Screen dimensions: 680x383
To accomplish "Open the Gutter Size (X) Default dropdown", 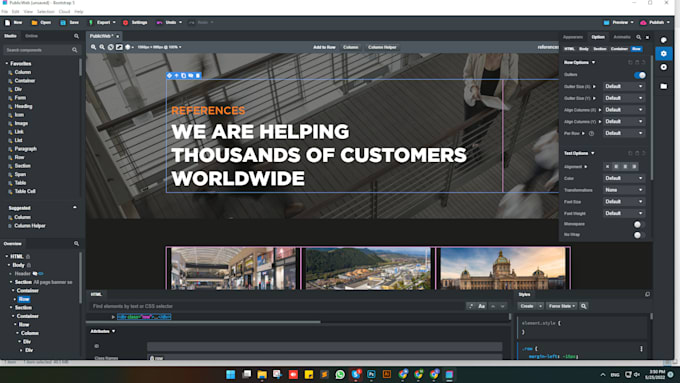I will [624, 86].
